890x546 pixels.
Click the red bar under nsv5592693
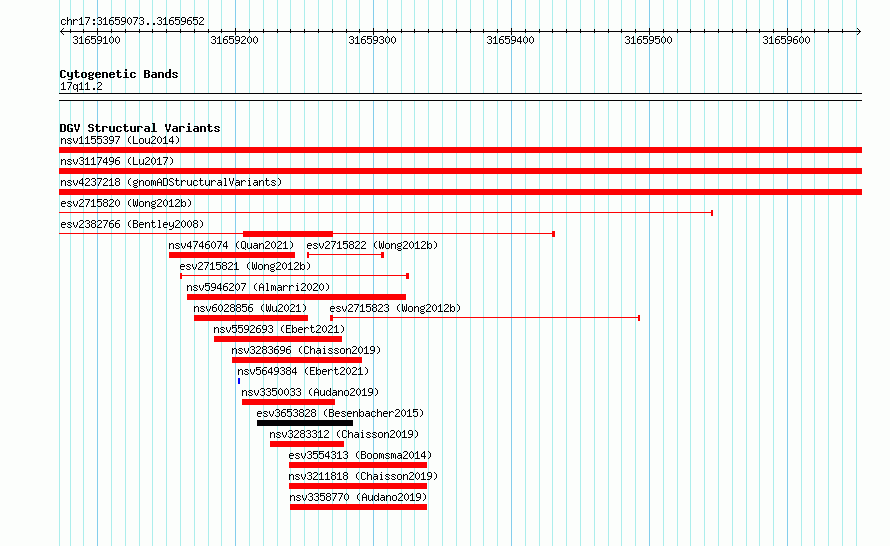[x=278, y=339]
